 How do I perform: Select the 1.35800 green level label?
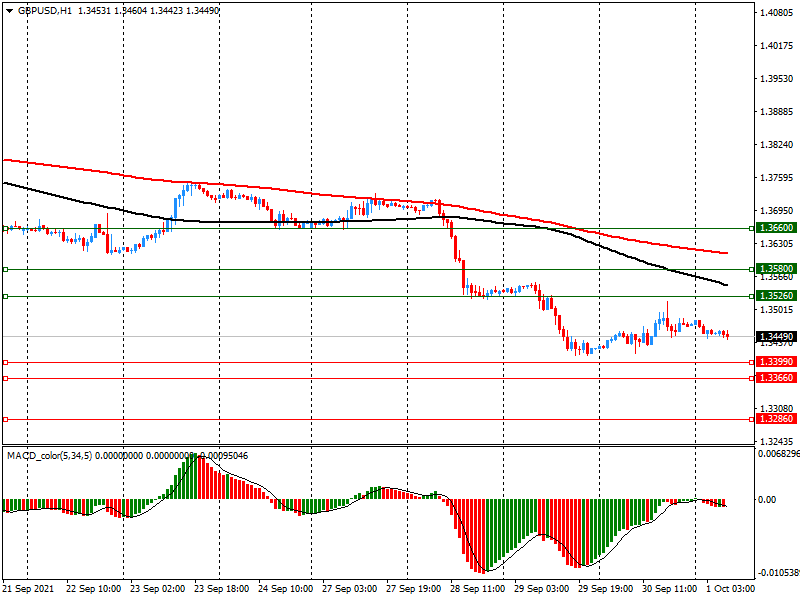coord(777,269)
